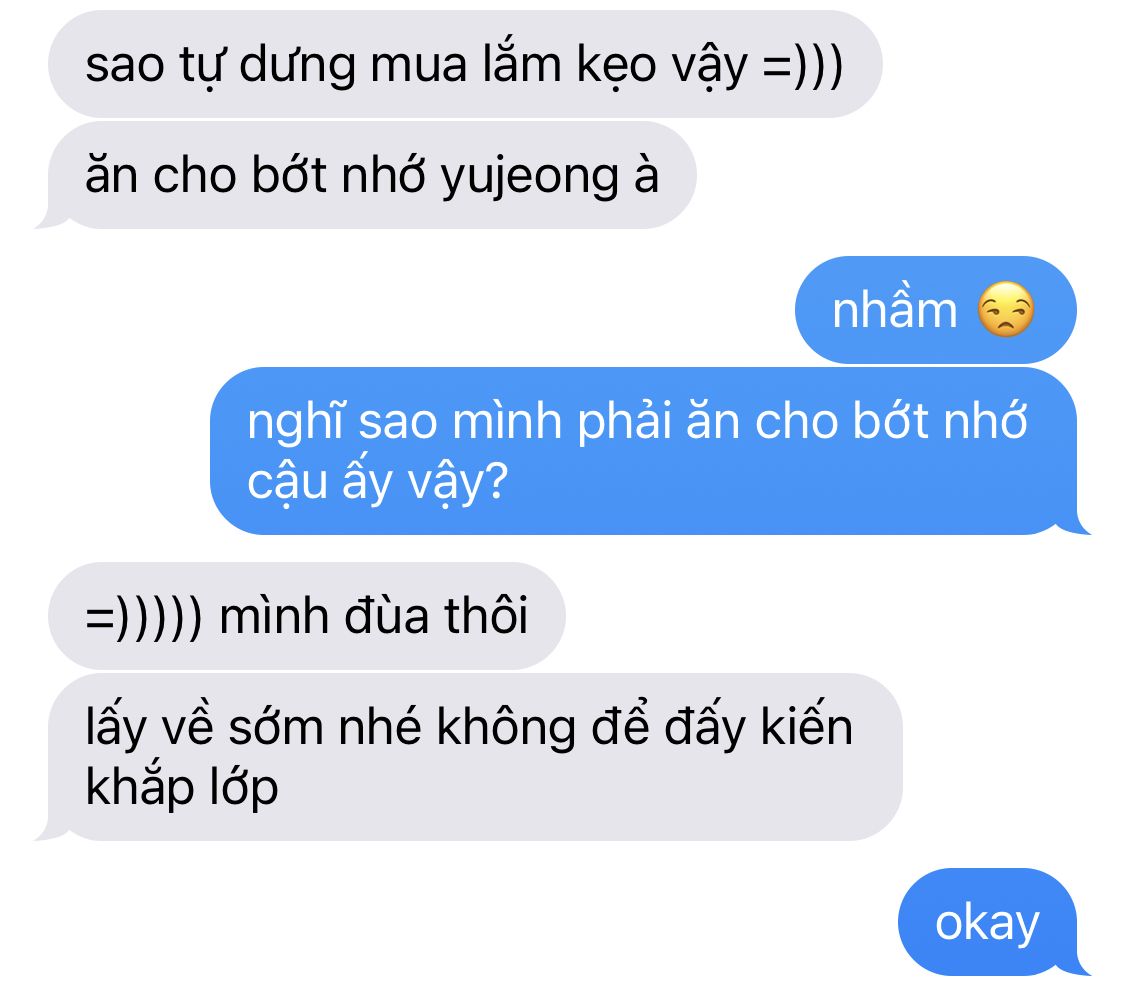The height and width of the screenshot is (989, 1125).
Task: Tap the unamused face emoji
Action: click(1006, 309)
